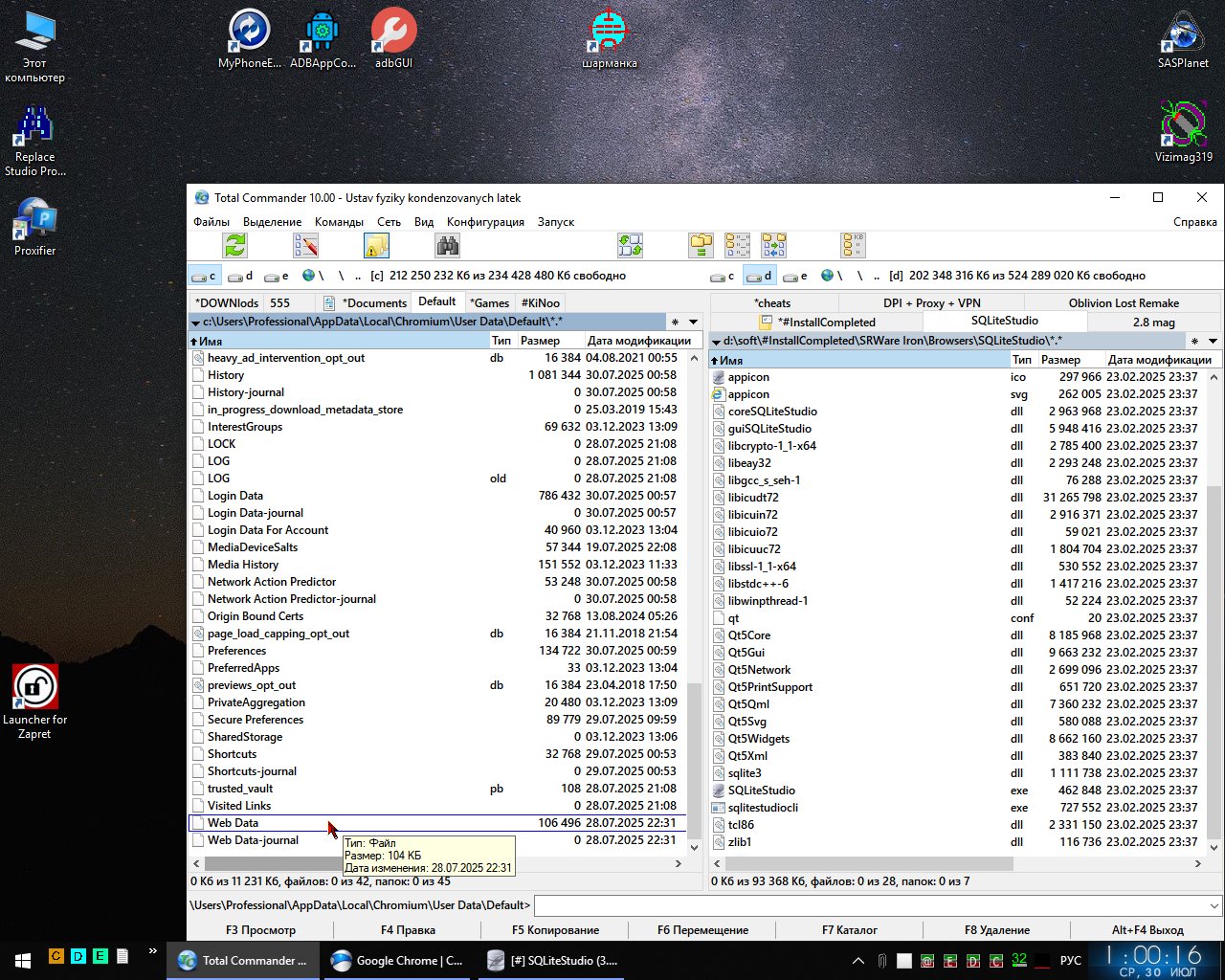
Task: Select the SQLiteStudio exe file icon
Action: click(720, 791)
